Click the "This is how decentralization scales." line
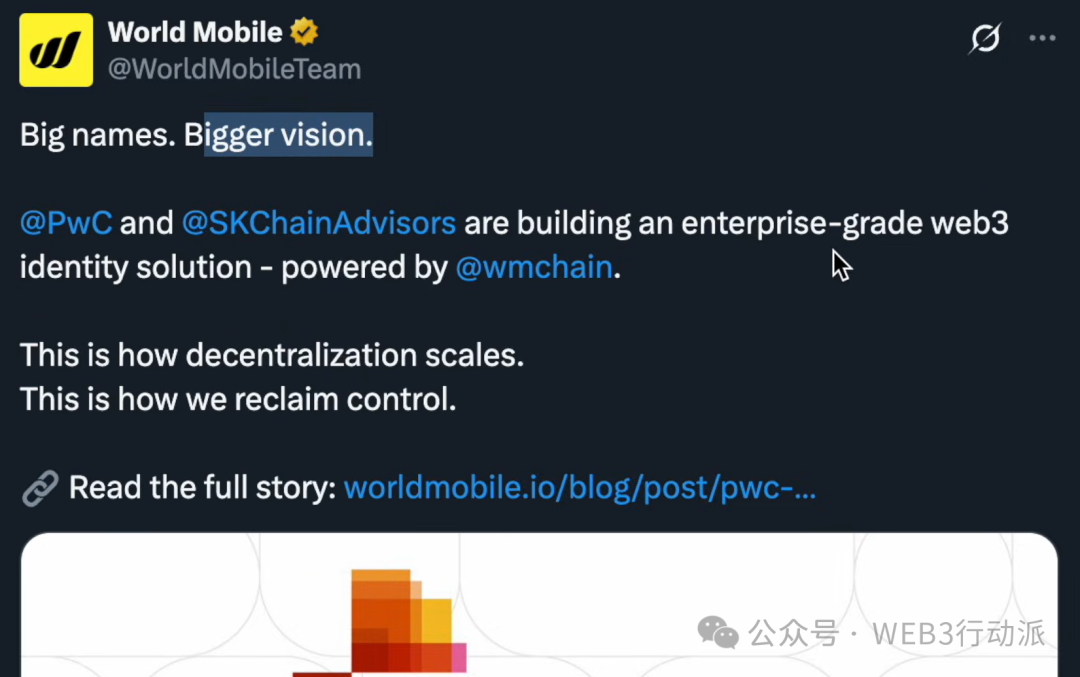 272,355
